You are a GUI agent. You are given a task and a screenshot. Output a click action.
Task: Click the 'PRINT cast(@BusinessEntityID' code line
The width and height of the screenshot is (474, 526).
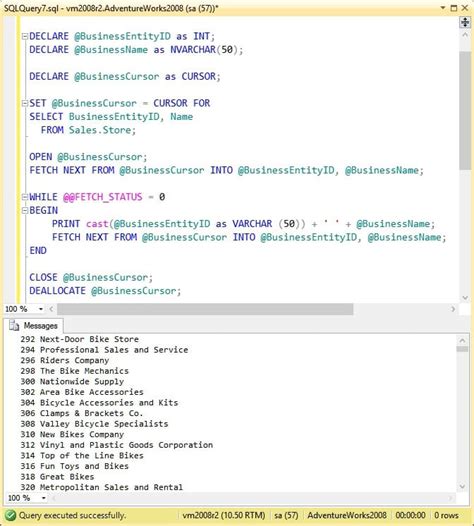[x=243, y=224]
